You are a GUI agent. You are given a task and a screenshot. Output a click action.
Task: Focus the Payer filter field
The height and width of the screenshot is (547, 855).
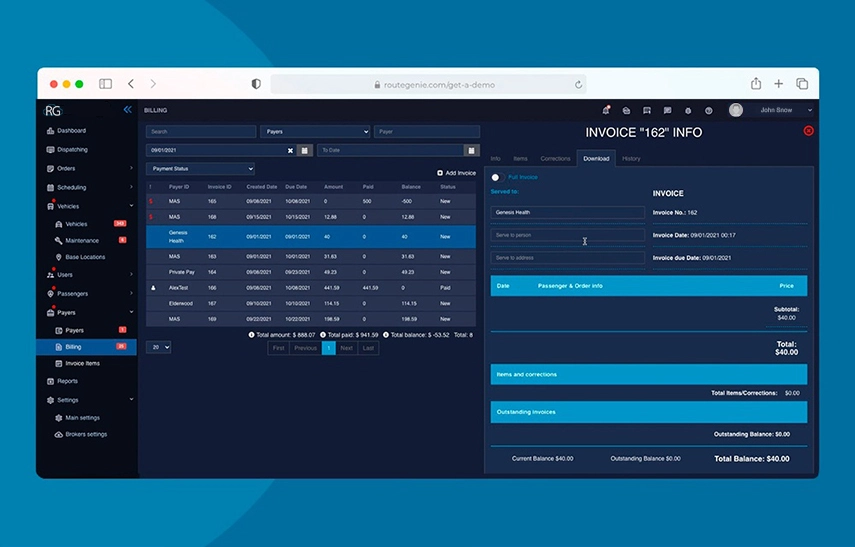coord(426,131)
